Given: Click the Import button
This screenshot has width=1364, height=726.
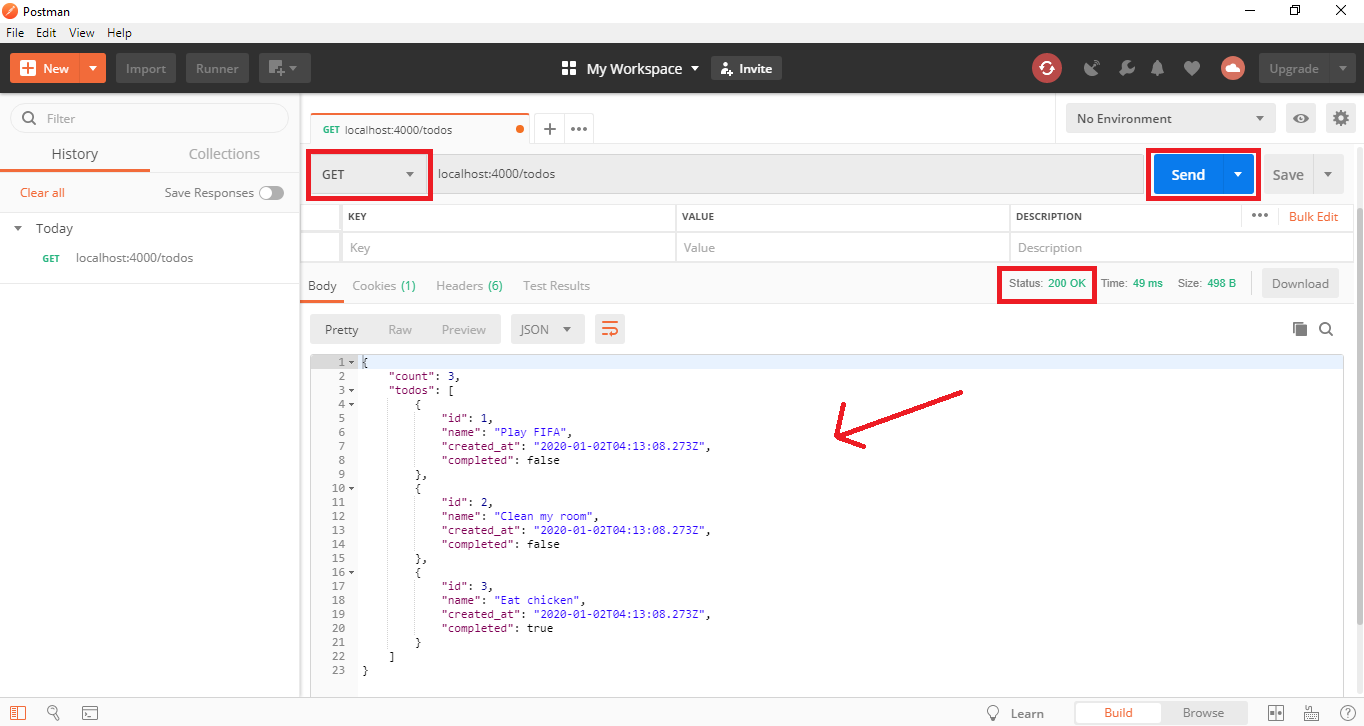Looking at the screenshot, I should (146, 68).
